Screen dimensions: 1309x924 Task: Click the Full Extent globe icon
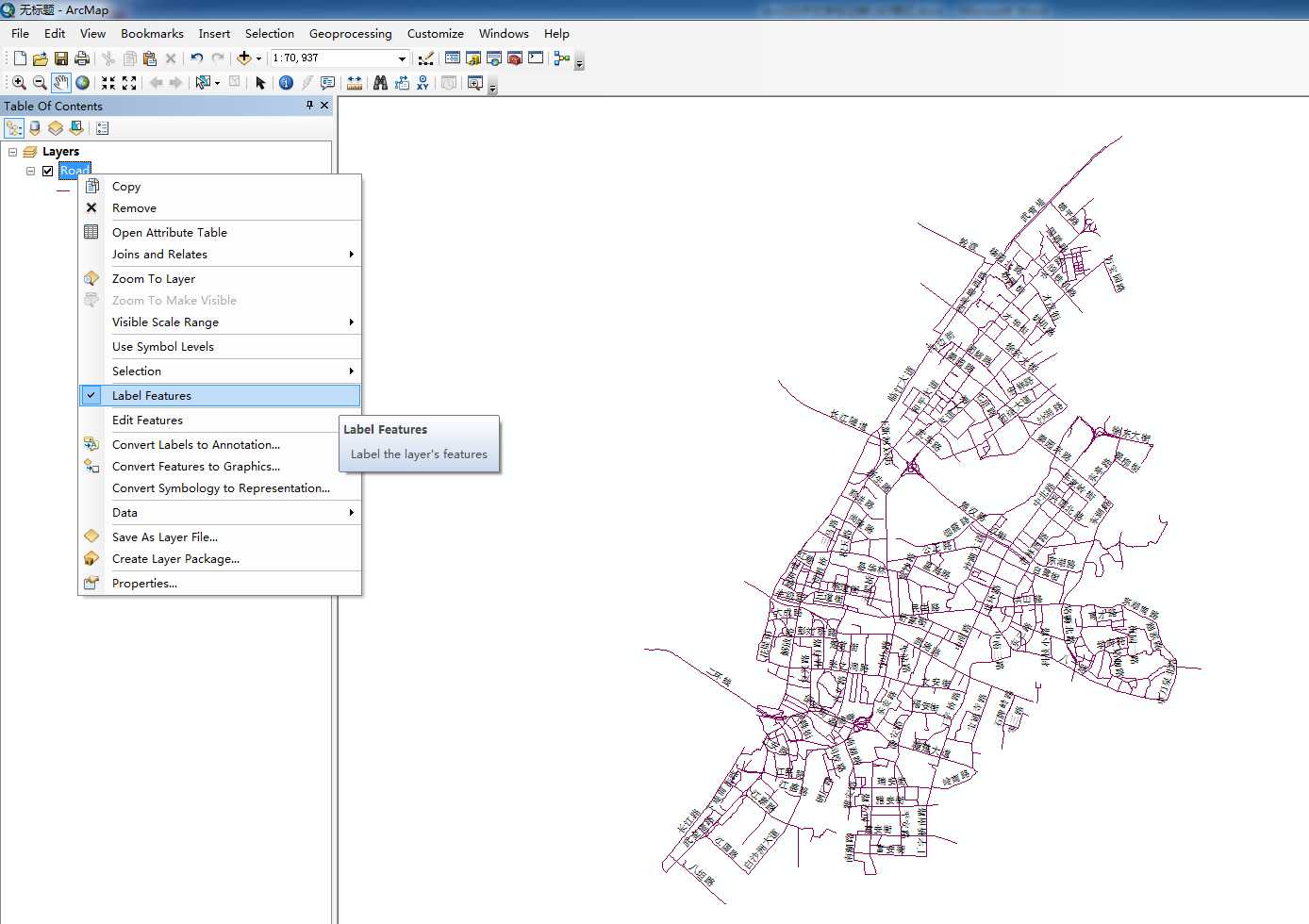pyautogui.click(x=82, y=83)
